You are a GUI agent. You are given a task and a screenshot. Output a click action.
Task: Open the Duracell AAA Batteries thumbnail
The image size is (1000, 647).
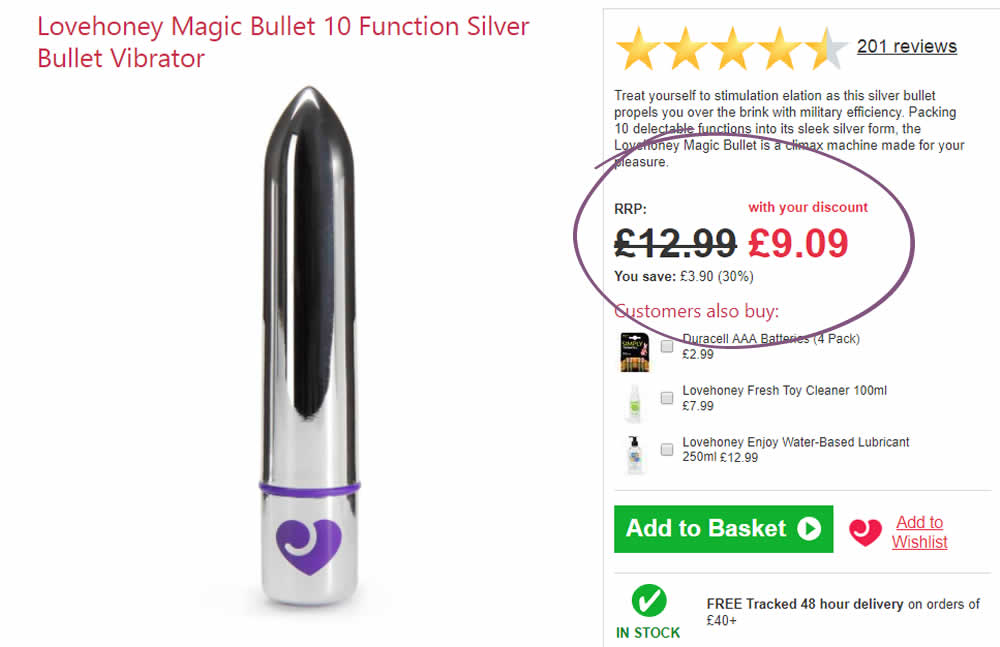click(x=634, y=352)
